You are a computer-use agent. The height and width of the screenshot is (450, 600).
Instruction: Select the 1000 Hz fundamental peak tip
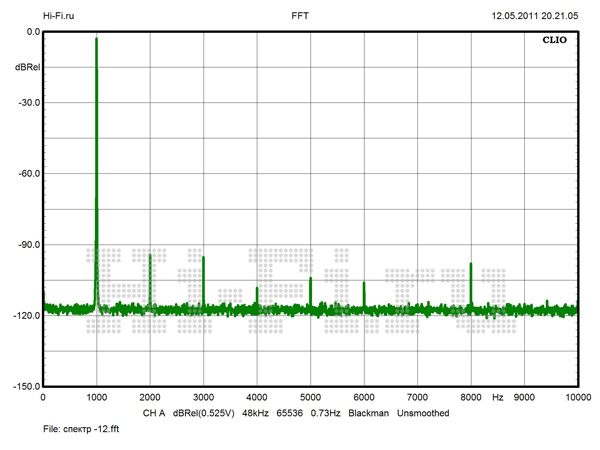tap(96, 40)
